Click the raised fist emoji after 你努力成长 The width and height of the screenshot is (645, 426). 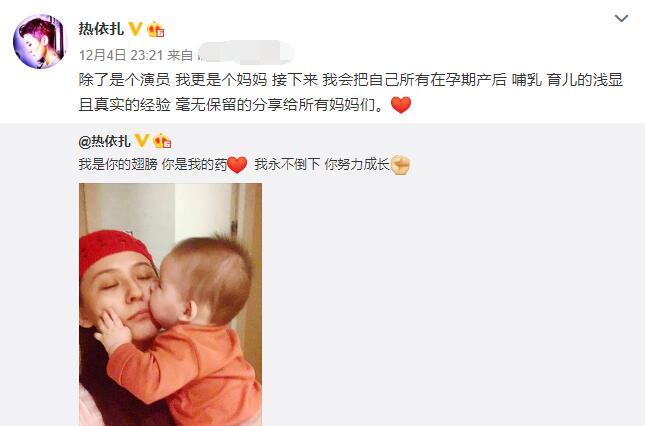400,165
